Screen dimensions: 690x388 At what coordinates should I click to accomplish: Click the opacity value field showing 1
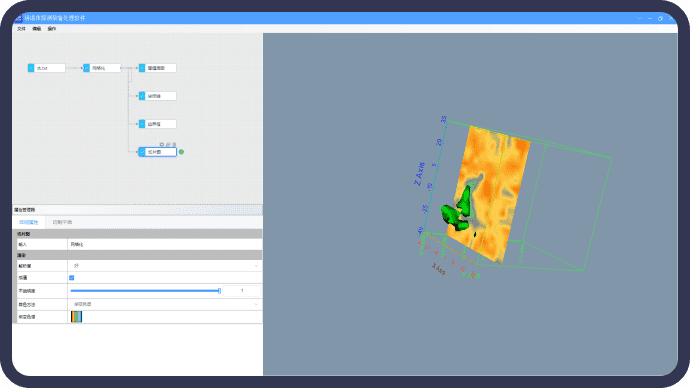[242, 291]
